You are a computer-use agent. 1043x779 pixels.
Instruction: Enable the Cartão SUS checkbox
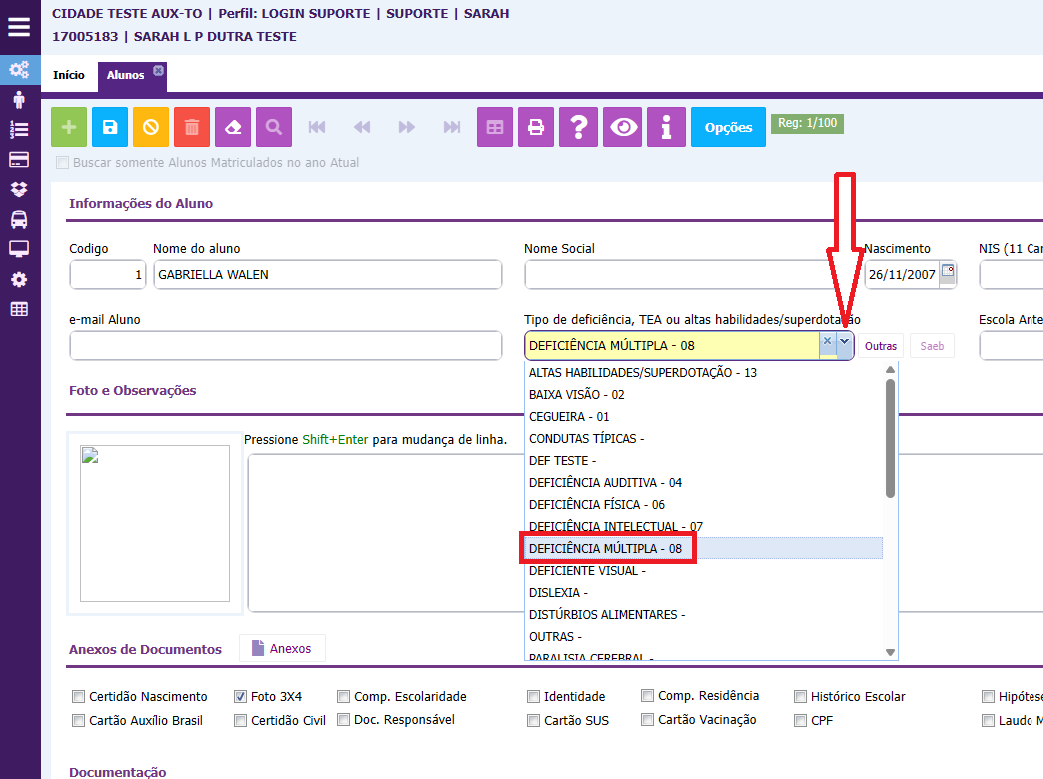coord(534,720)
